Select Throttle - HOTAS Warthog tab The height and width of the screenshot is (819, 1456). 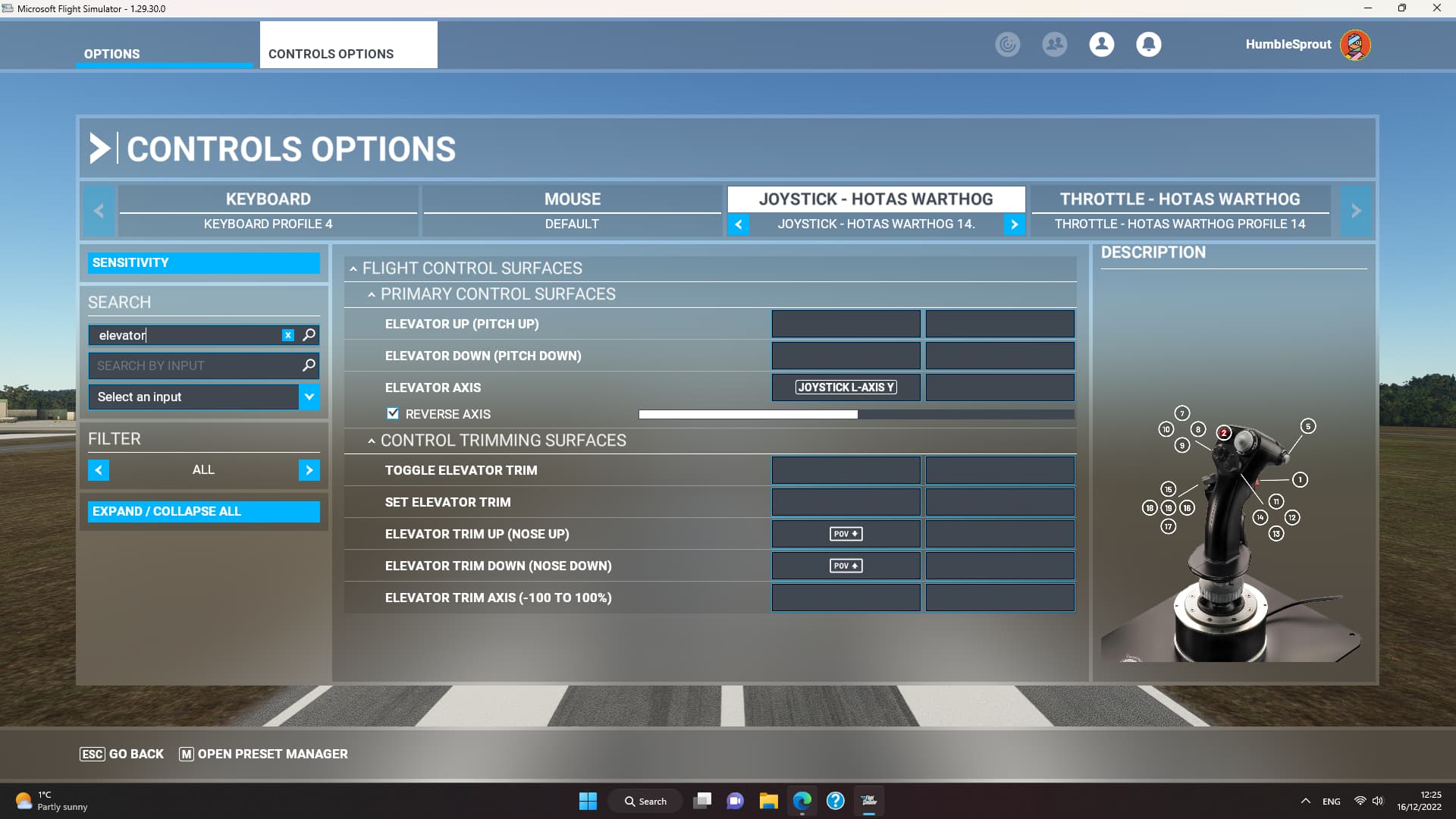tap(1179, 199)
